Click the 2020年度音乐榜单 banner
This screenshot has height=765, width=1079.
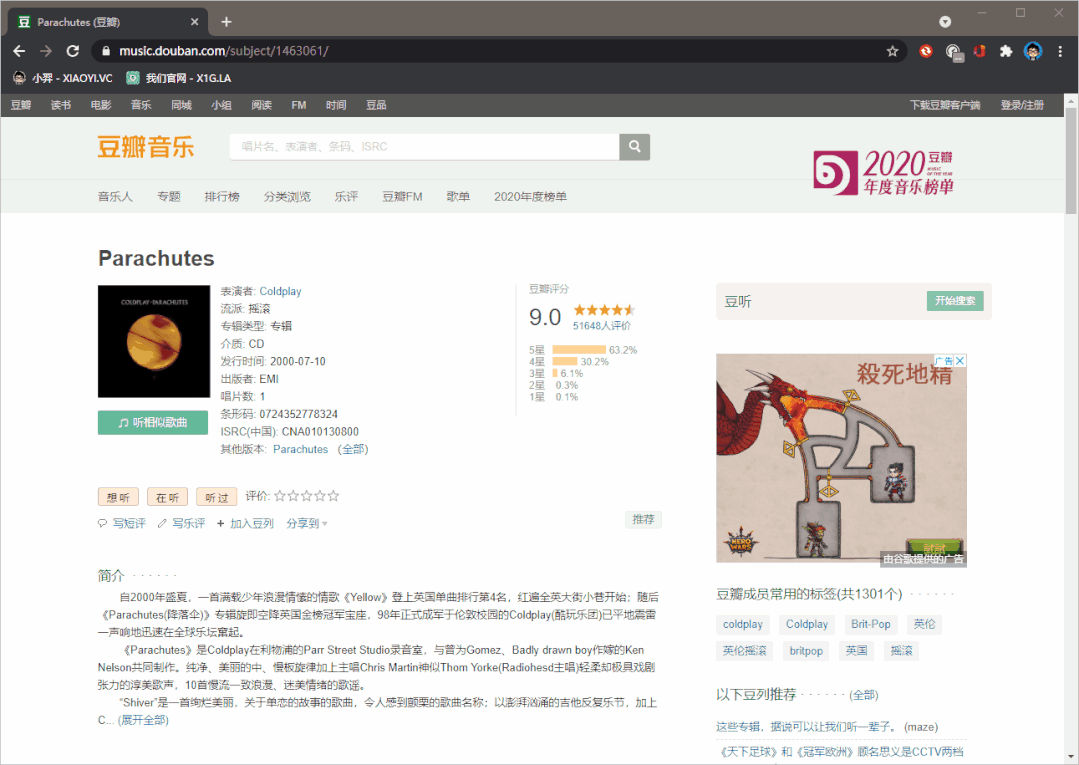(884, 172)
